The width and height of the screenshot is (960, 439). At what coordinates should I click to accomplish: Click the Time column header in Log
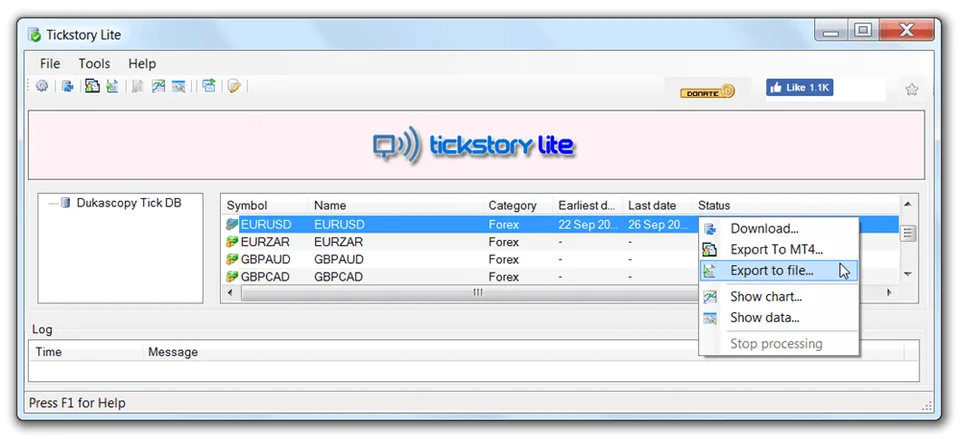[86, 352]
